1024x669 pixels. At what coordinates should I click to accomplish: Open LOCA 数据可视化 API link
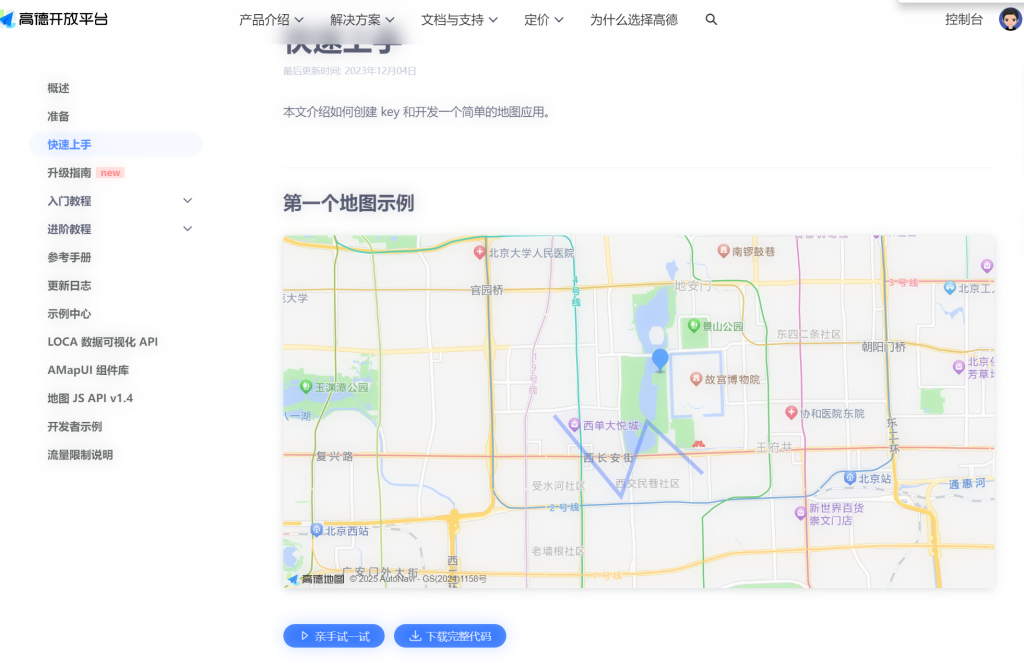click(x=103, y=342)
